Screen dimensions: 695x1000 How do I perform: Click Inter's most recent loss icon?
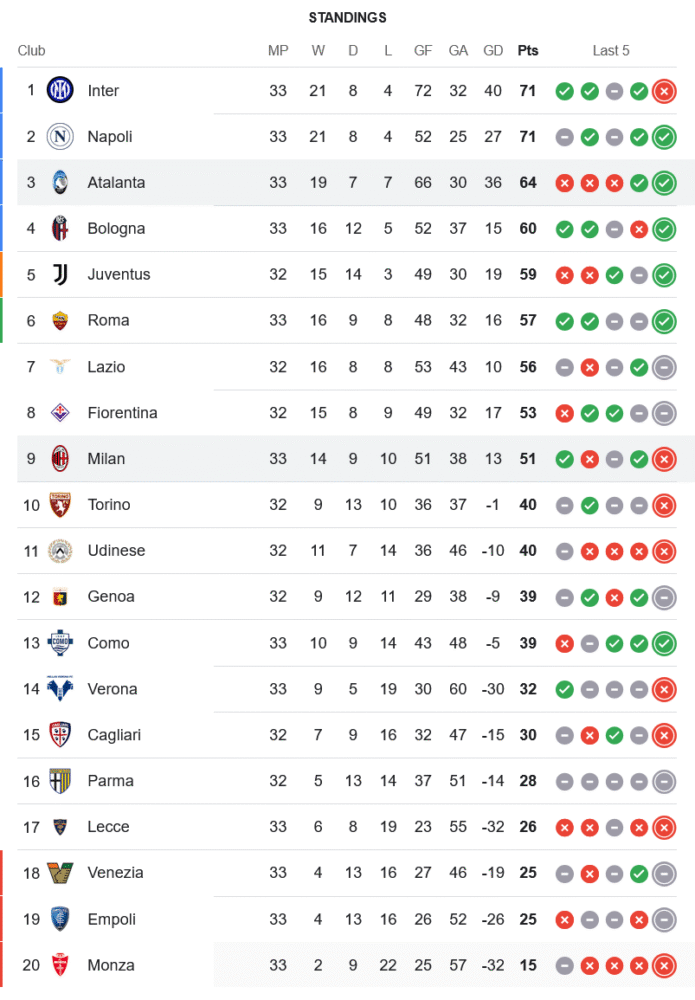[x=663, y=92]
